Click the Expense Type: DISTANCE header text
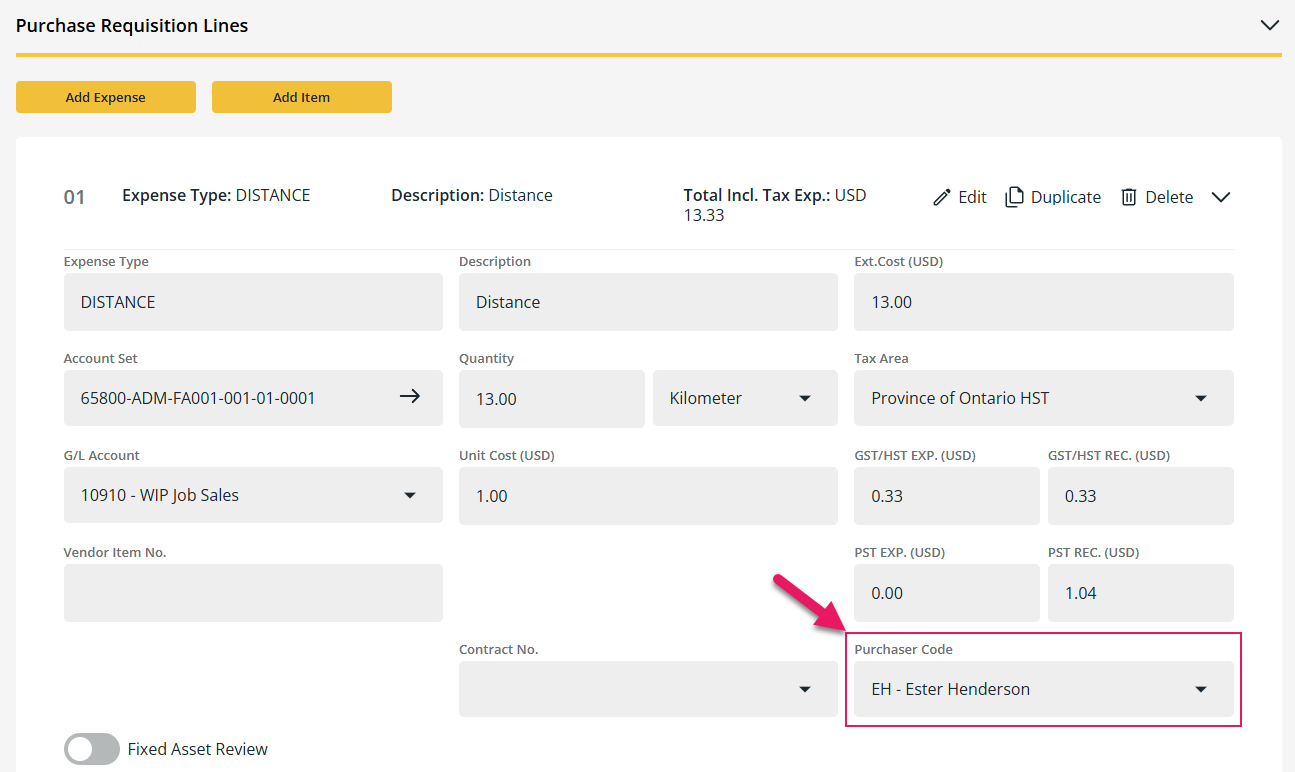 (x=216, y=195)
